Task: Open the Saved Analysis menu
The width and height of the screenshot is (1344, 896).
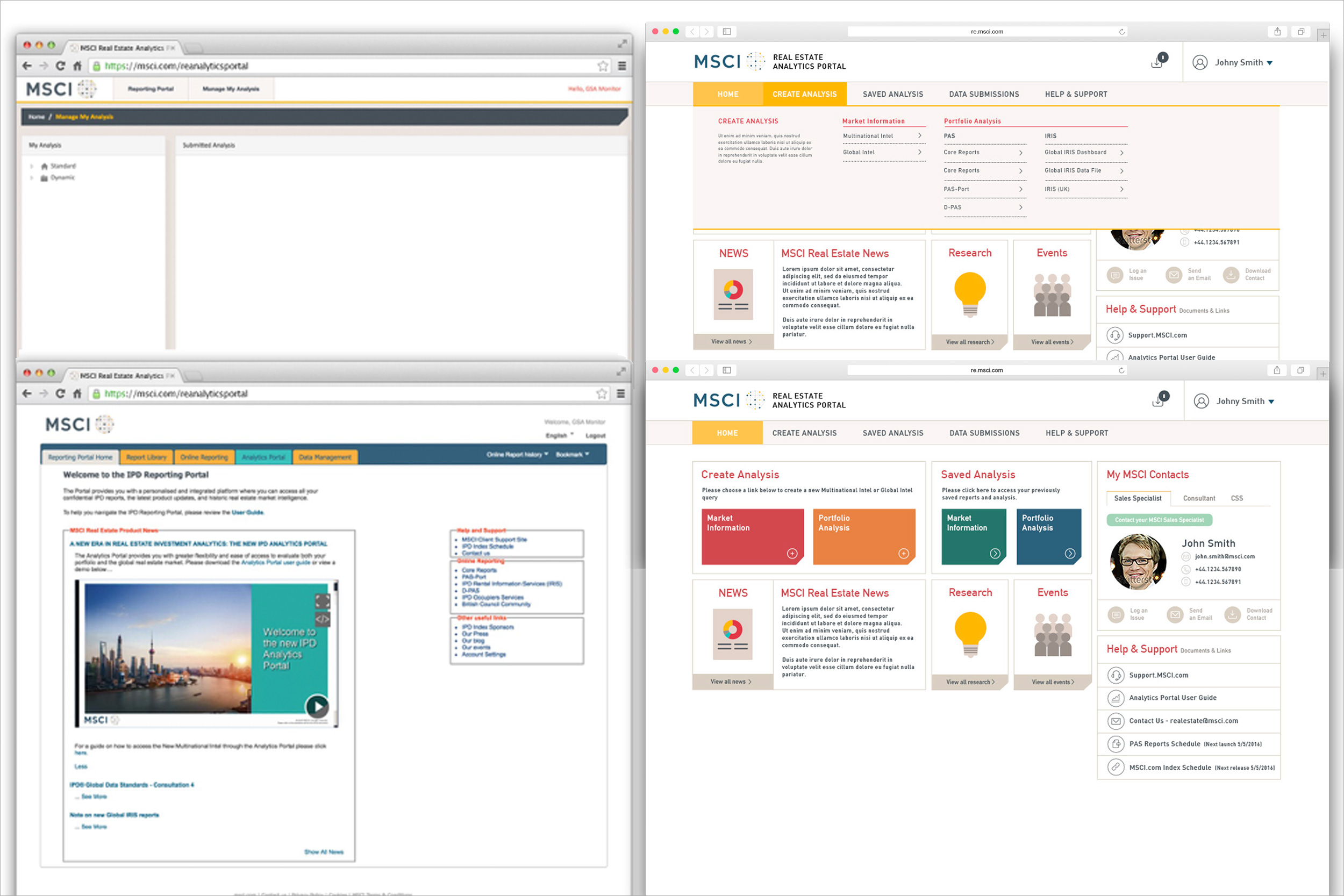Action: (892, 433)
